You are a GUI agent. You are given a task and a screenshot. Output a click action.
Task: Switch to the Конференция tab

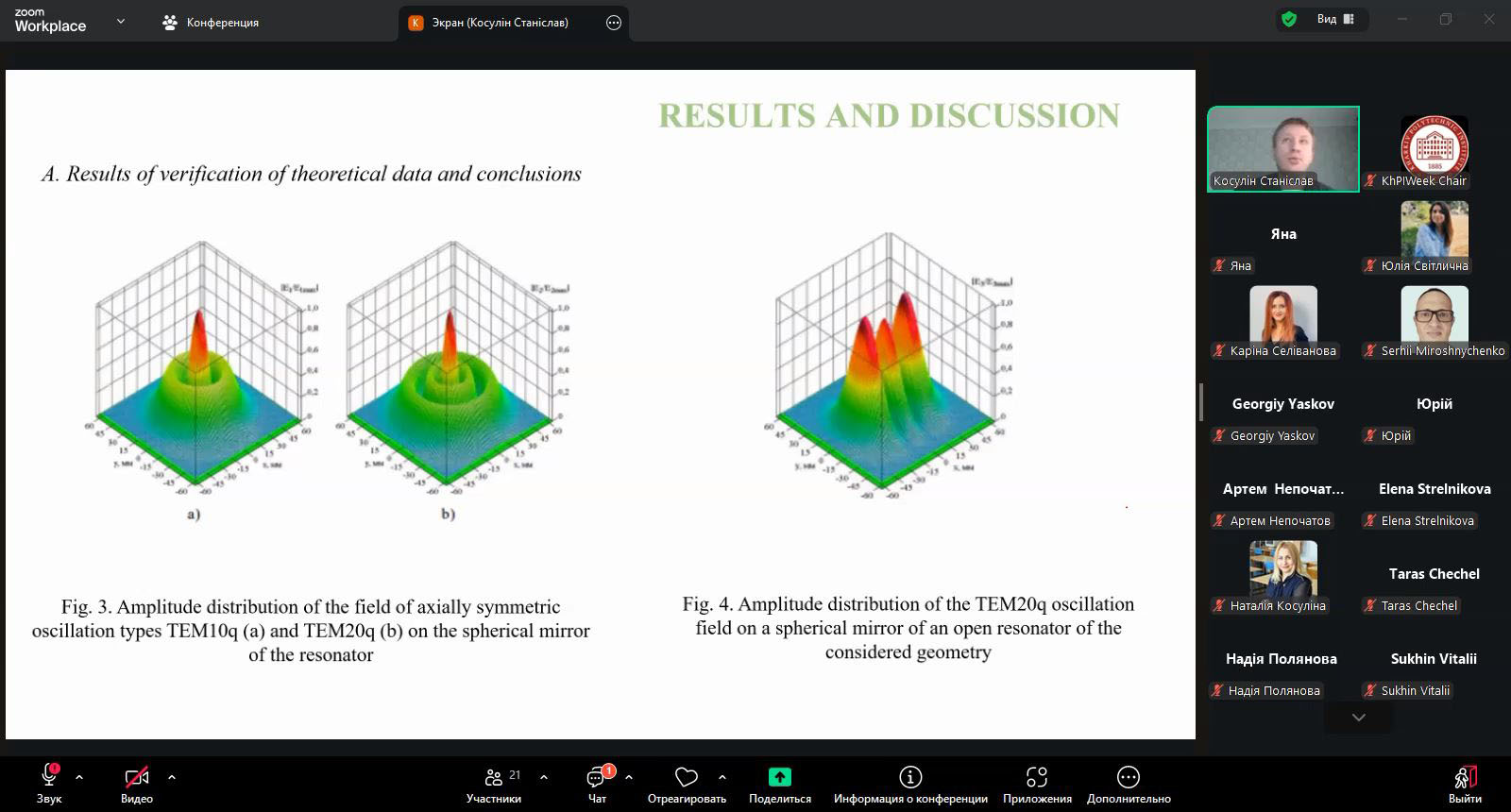(x=211, y=23)
